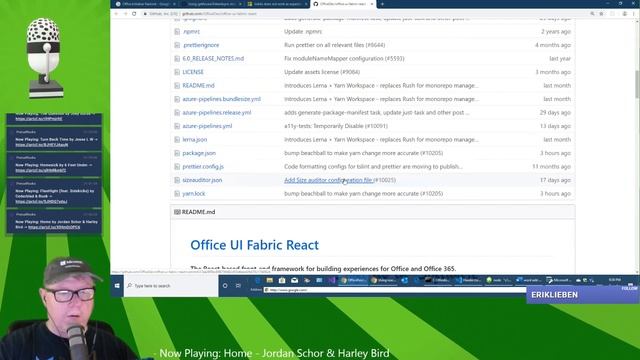Image resolution: width=640 pixels, height=360 pixels.
Task: Open the Microsoft Store taskbar icon
Action: pos(282,280)
